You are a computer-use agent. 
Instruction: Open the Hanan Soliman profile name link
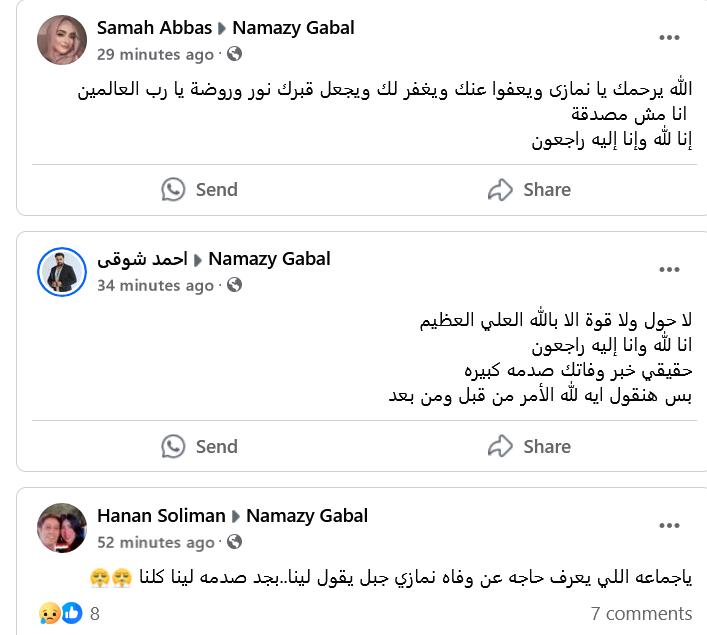pyautogui.click(x=161, y=516)
